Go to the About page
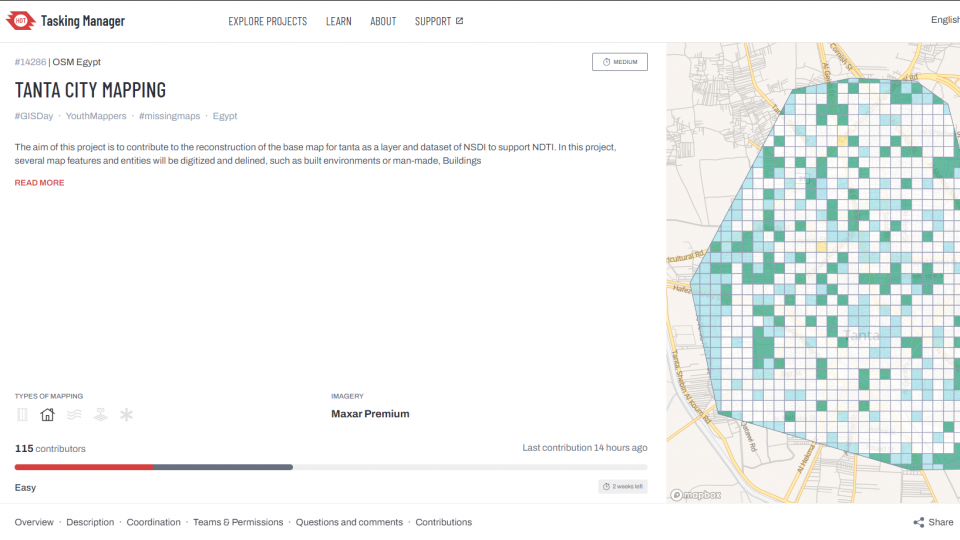The width and height of the screenshot is (960, 540). pyautogui.click(x=383, y=21)
